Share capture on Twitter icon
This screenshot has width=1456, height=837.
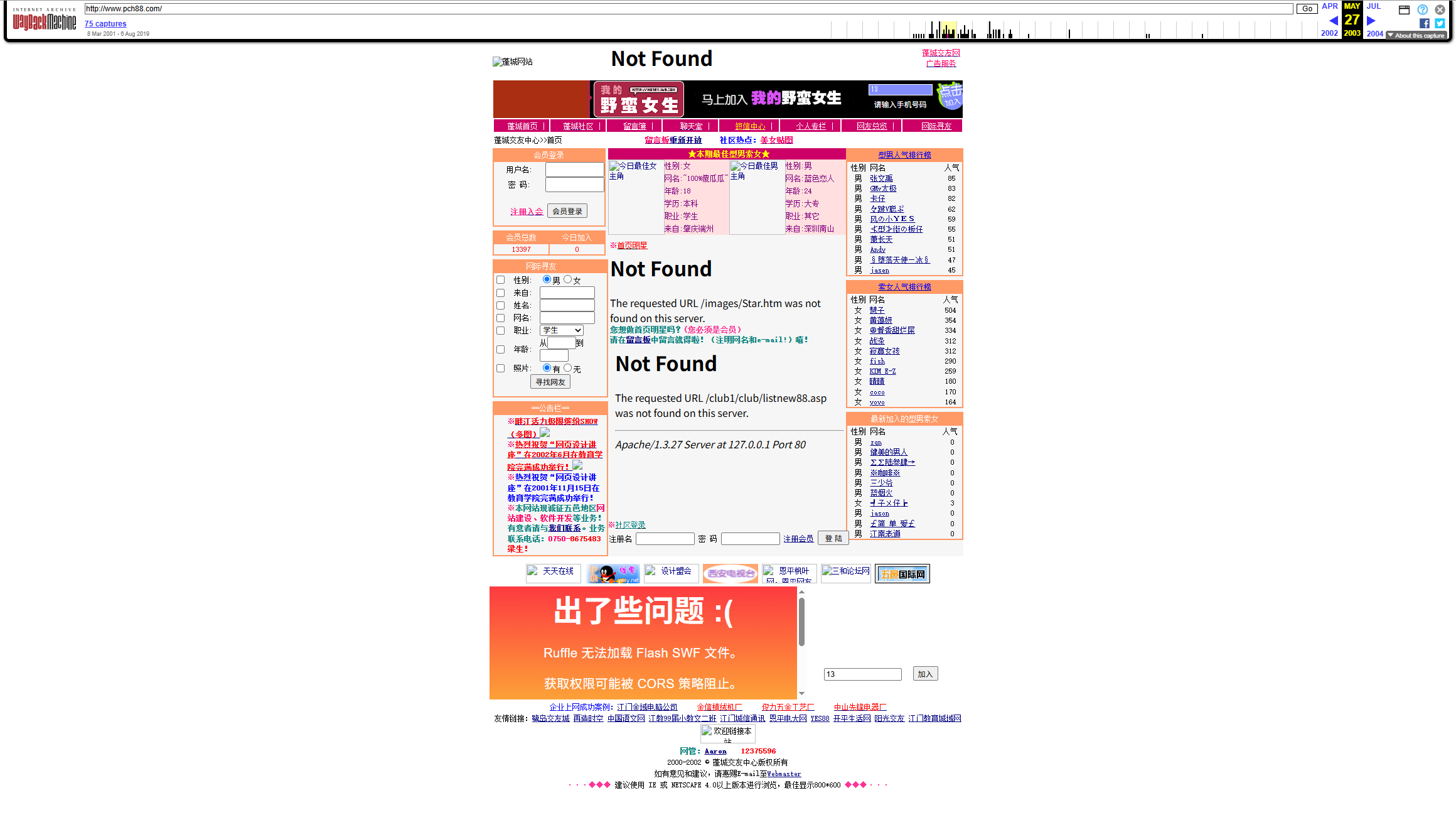(1440, 23)
